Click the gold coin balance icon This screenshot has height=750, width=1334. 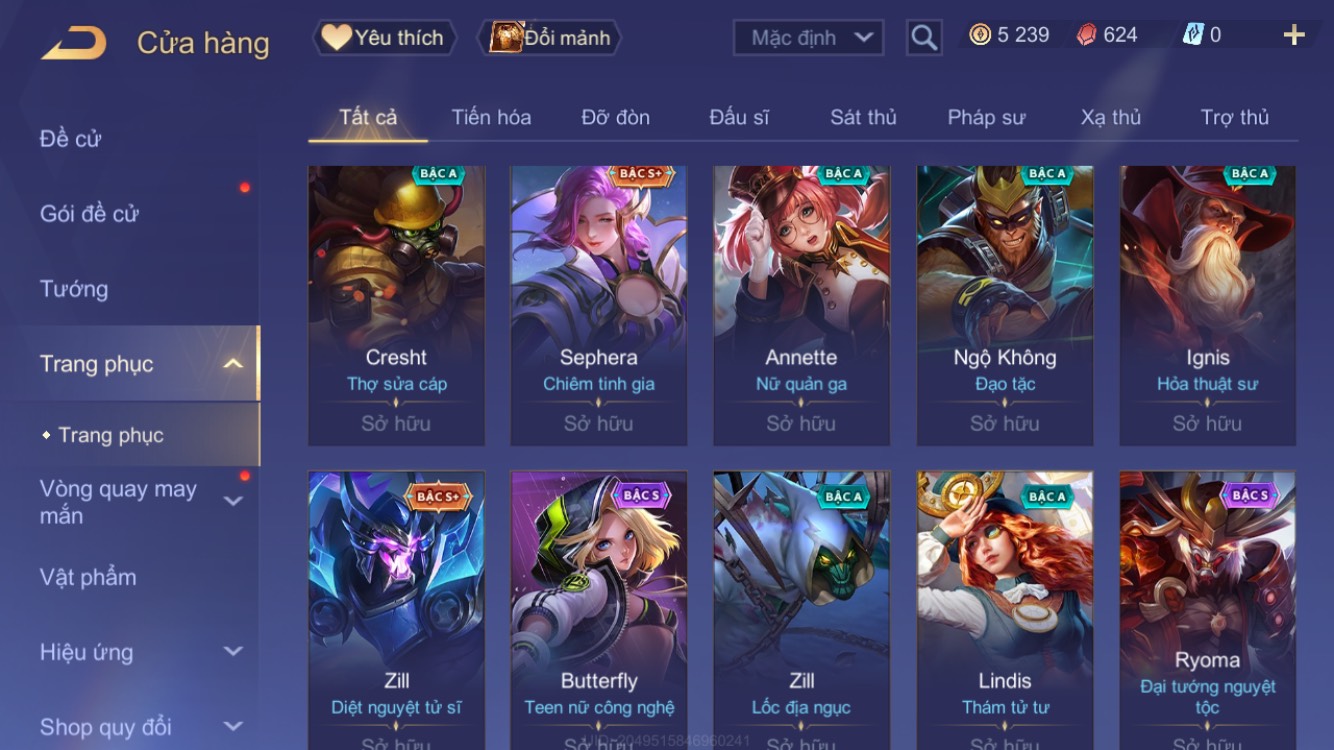click(x=980, y=35)
